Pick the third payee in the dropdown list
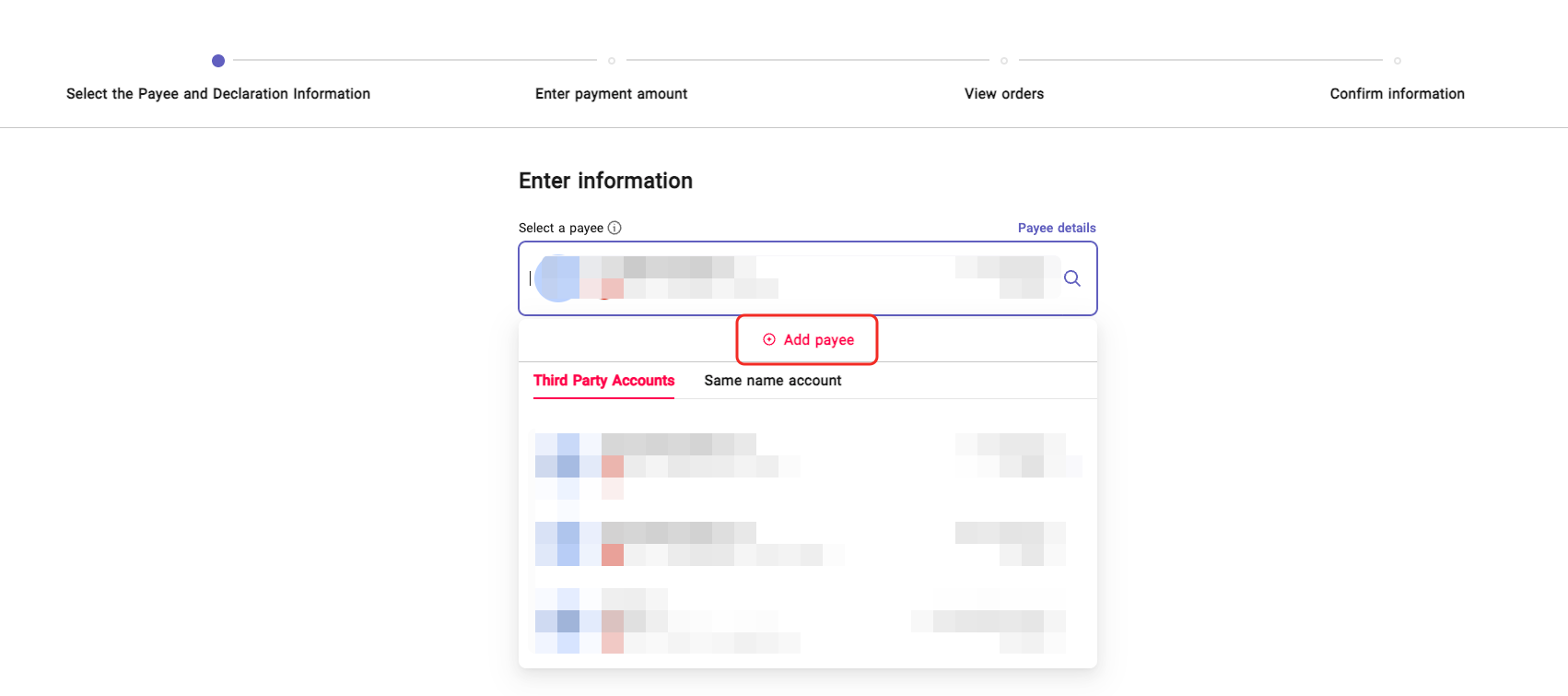 [x=807, y=622]
